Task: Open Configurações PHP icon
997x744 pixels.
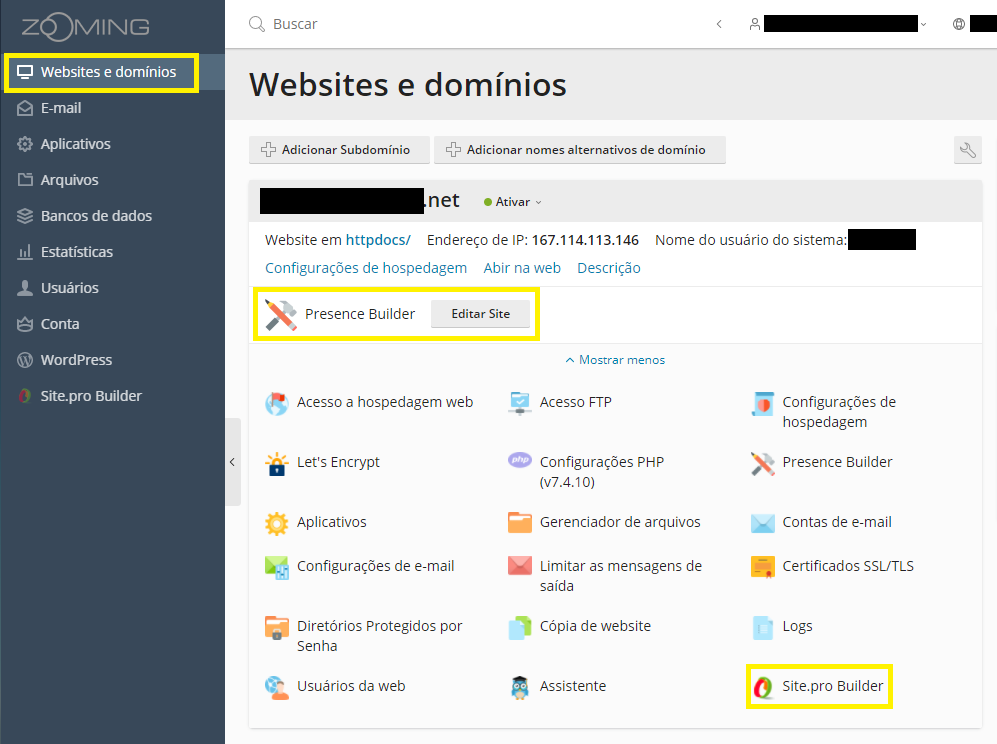Action: [520, 460]
